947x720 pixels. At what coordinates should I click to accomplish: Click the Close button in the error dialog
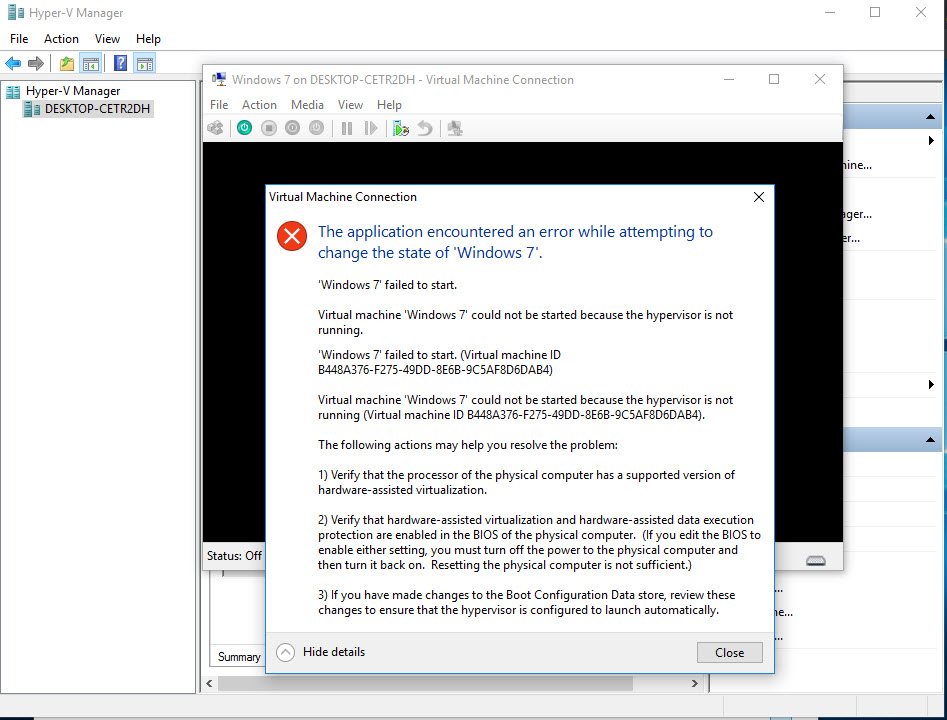(730, 652)
